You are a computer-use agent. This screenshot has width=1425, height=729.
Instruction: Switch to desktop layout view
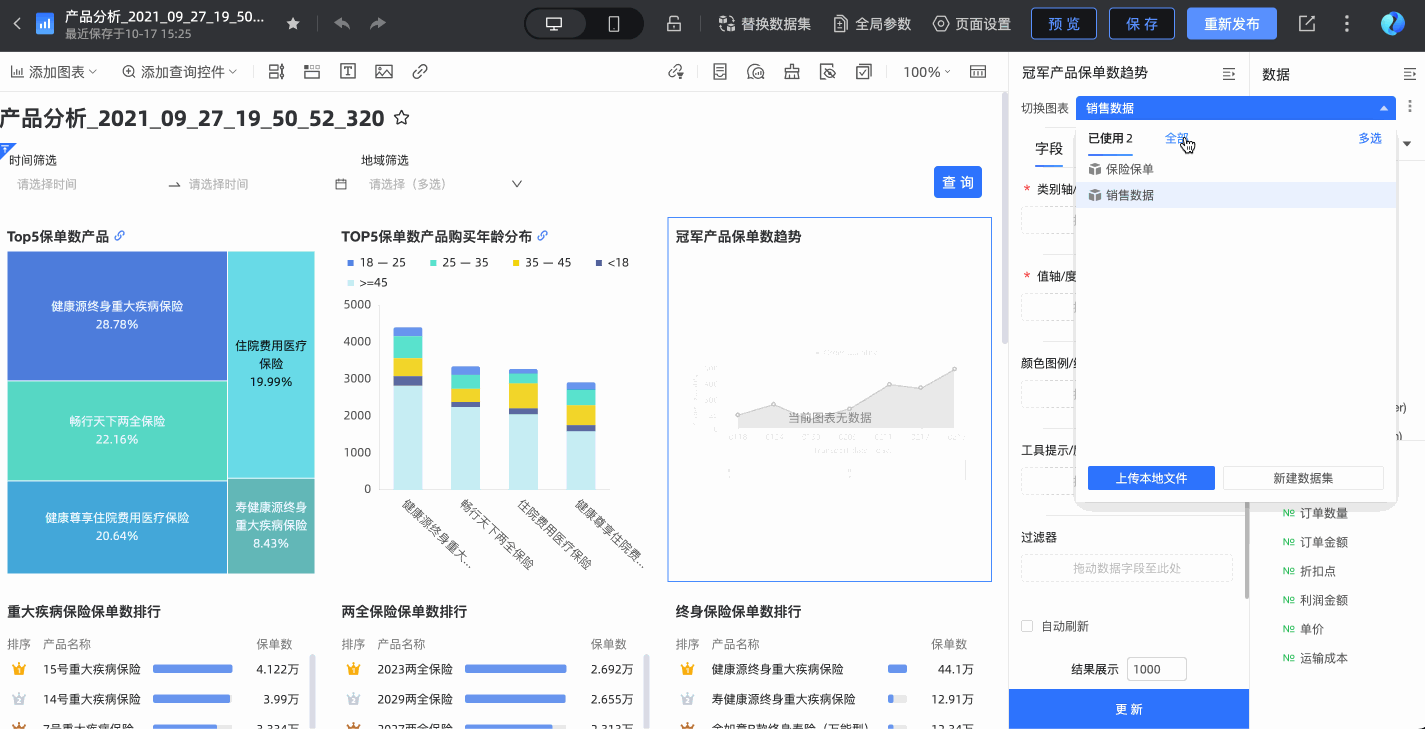click(x=554, y=23)
